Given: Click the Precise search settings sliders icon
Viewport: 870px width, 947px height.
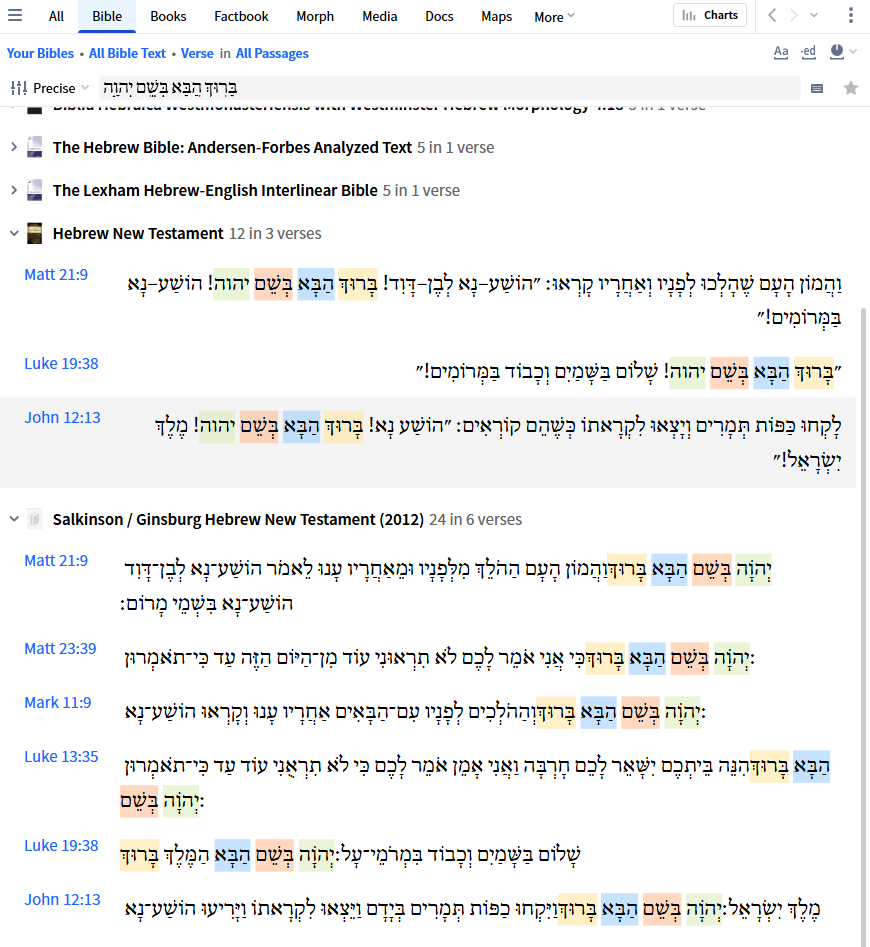Looking at the screenshot, I should coord(19,88).
